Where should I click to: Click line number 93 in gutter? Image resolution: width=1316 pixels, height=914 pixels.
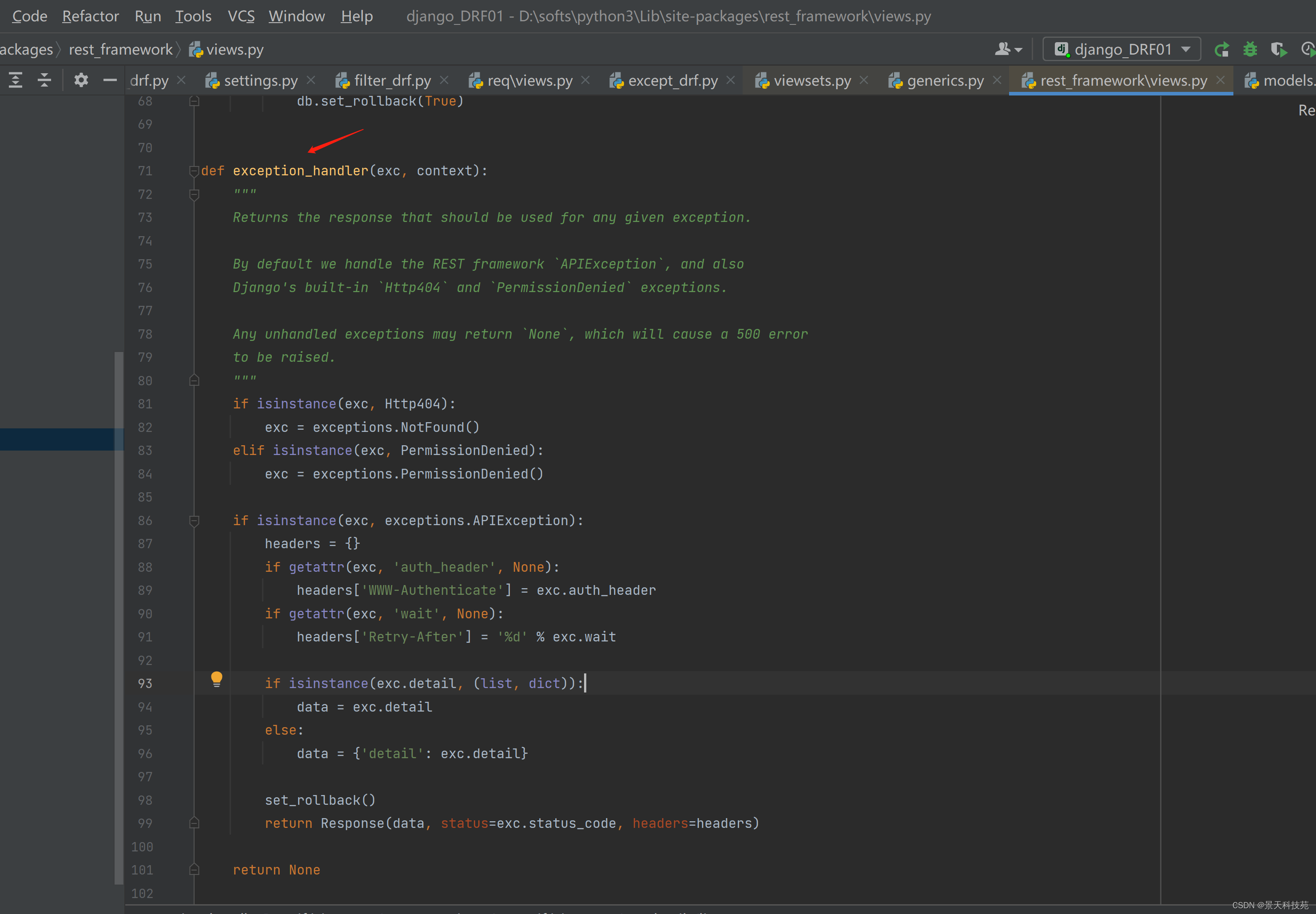[x=145, y=684]
